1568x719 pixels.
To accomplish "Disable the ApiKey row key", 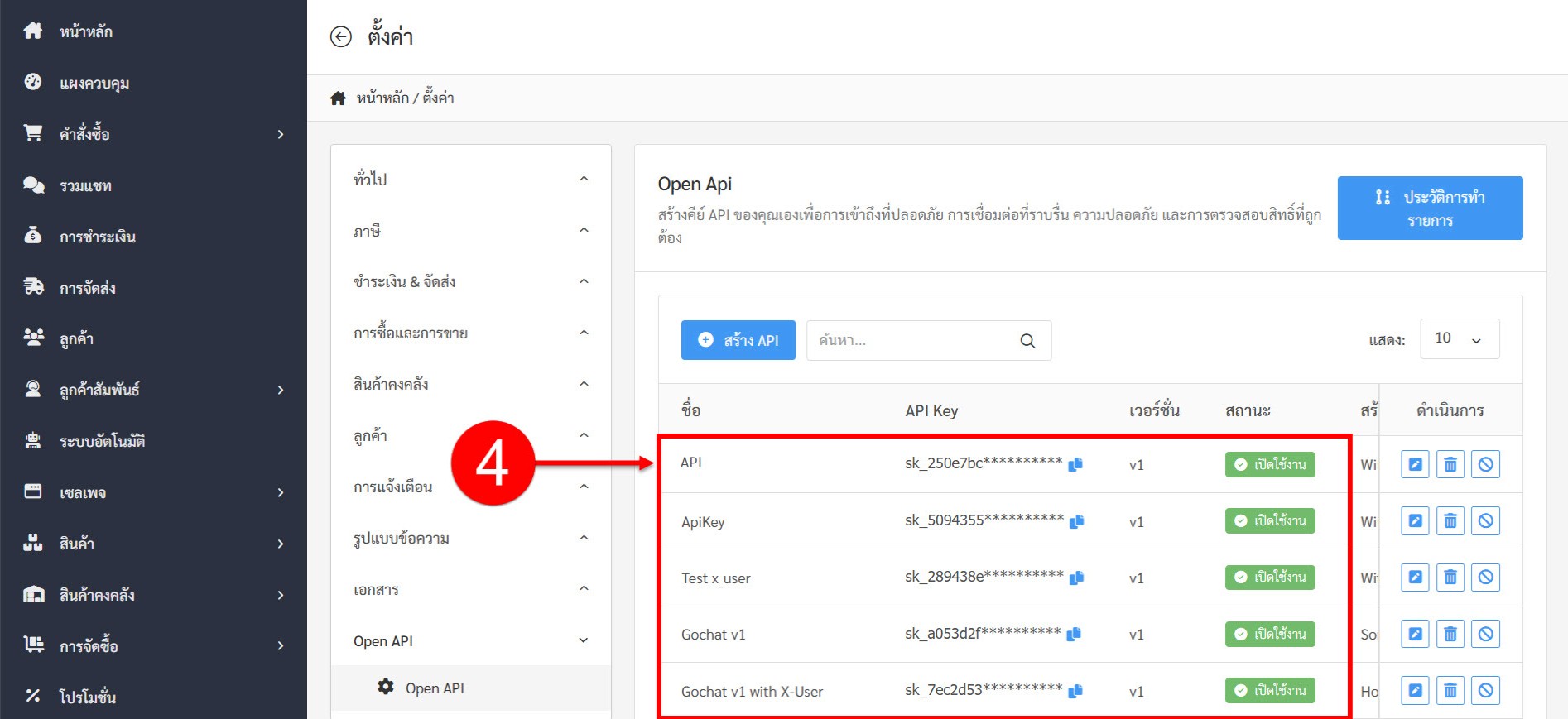I will pos(1485,521).
